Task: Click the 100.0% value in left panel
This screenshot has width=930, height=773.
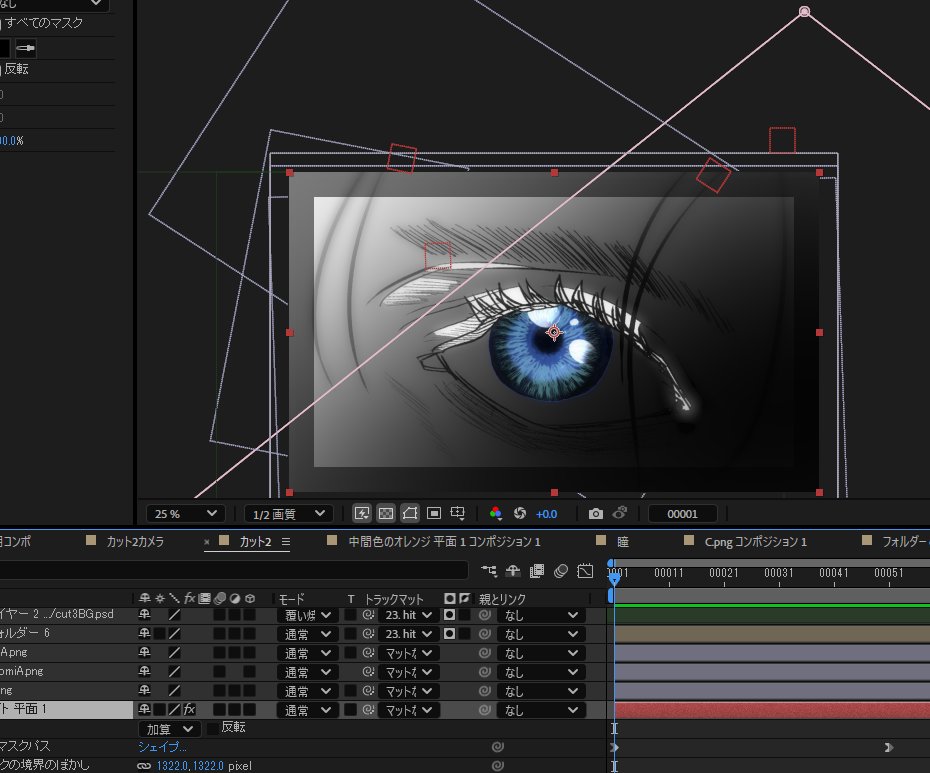Action: (12, 141)
